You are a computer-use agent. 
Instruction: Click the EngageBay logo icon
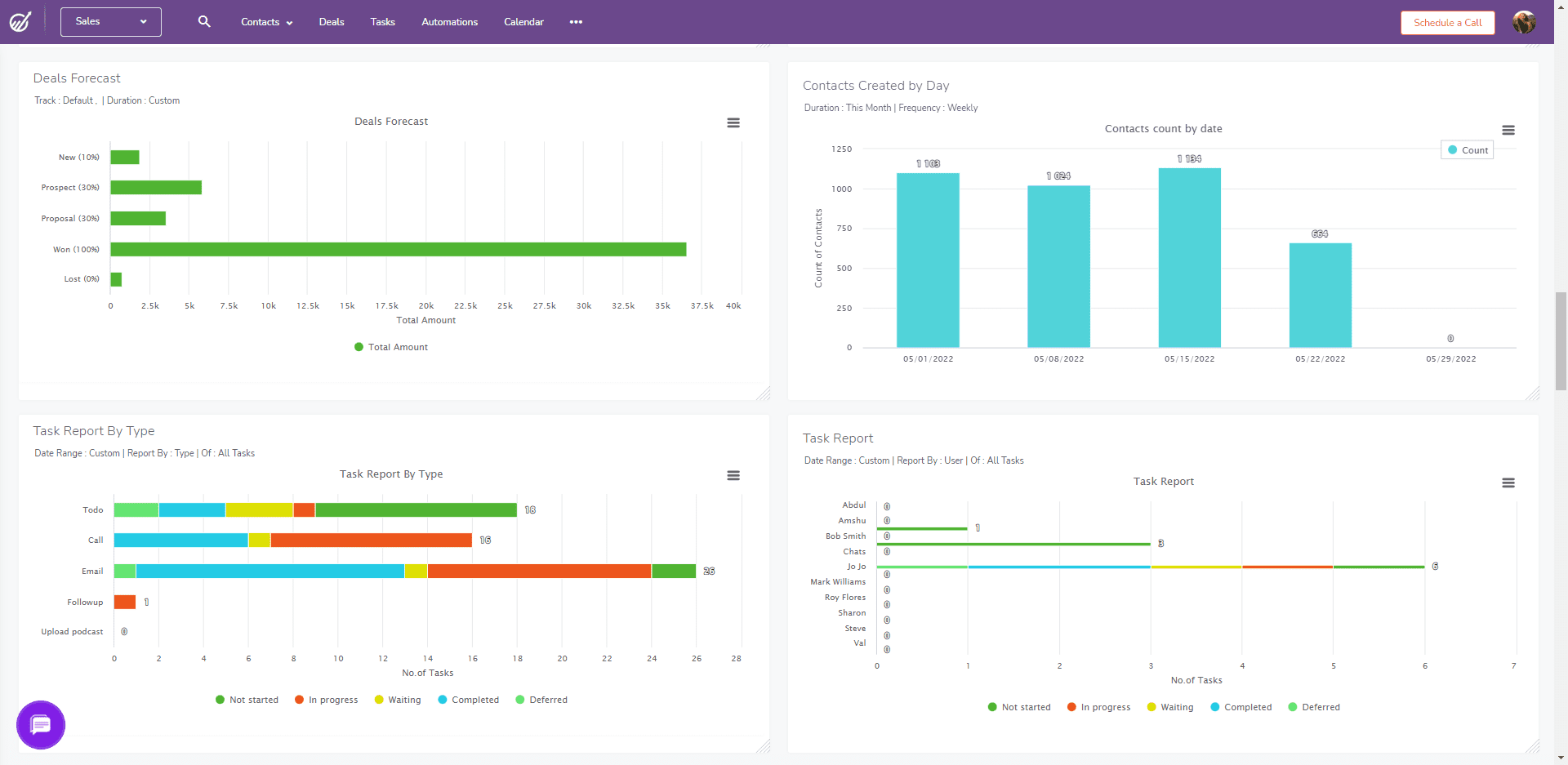pyautogui.click(x=20, y=21)
